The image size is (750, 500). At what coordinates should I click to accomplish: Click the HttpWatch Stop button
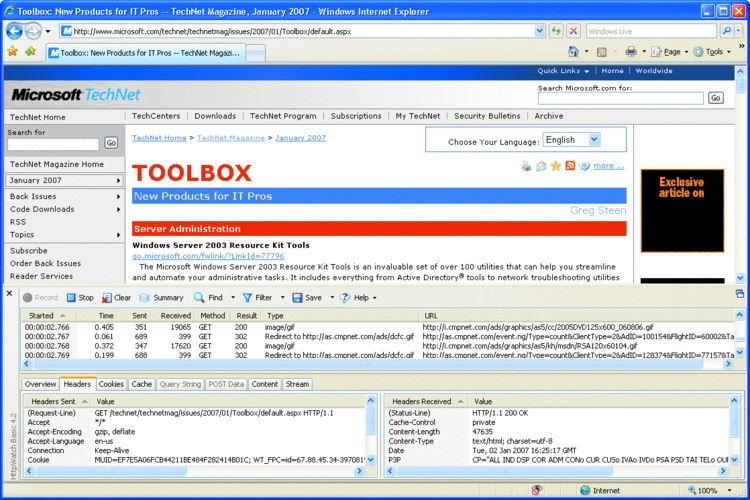[80, 298]
